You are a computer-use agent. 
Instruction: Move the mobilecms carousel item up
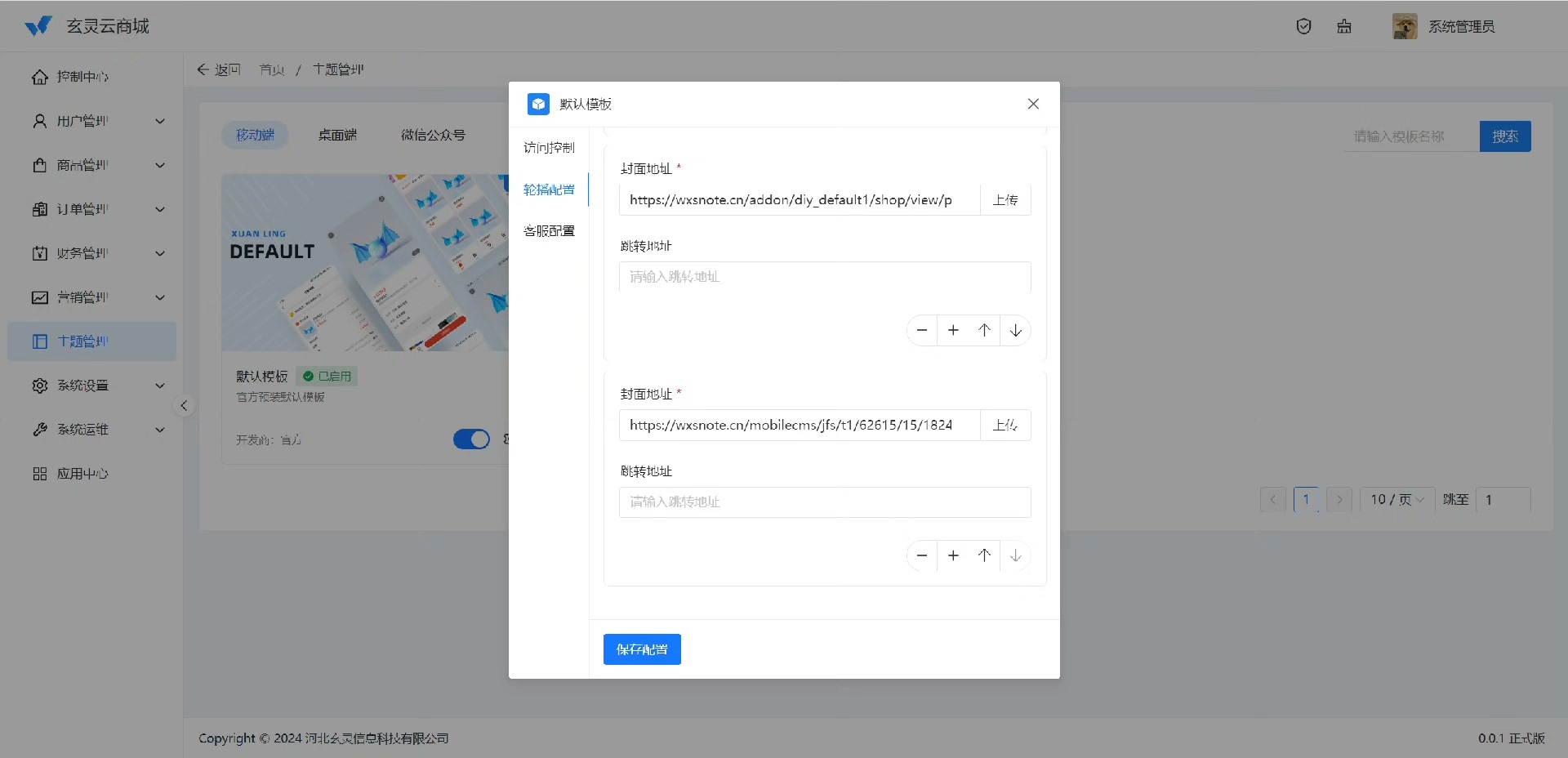pyautogui.click(x=984, y=555)
